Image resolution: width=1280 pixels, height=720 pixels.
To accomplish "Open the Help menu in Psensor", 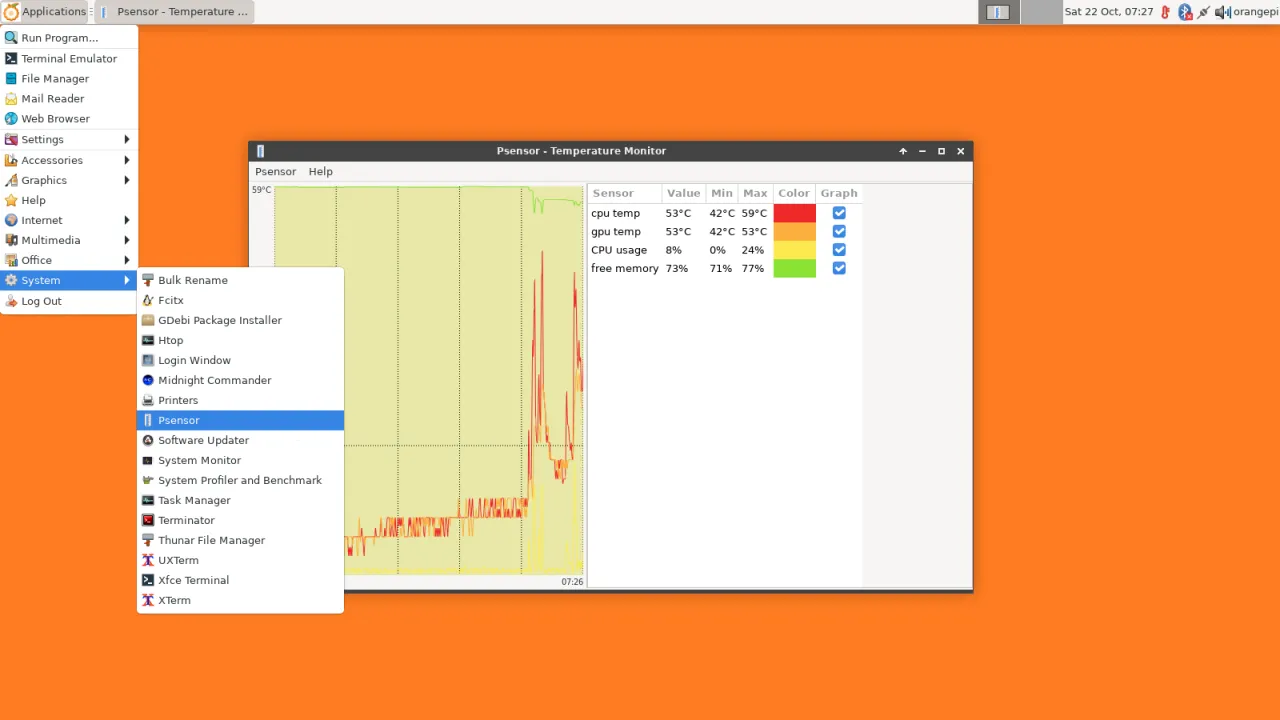I will pos(320,171).
